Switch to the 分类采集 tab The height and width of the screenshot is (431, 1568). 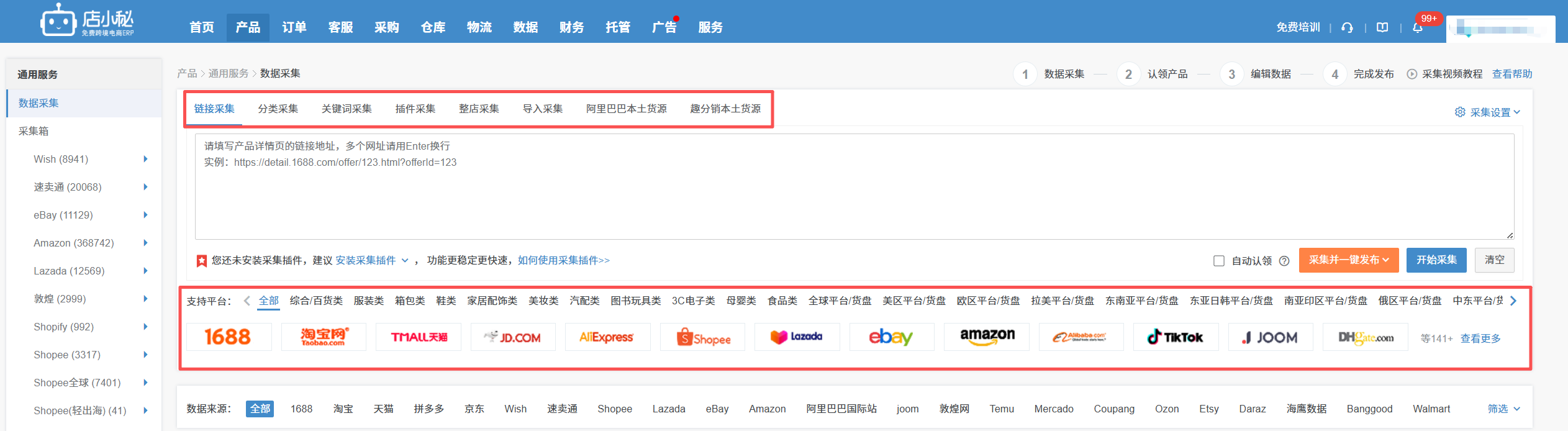[278, 109]
